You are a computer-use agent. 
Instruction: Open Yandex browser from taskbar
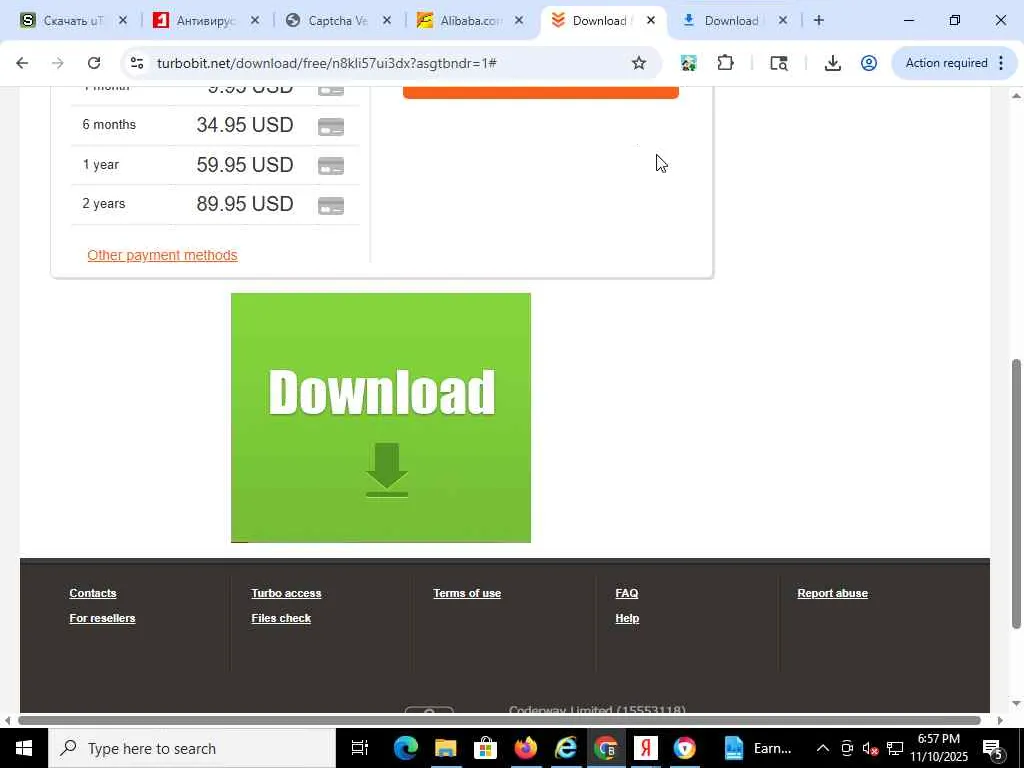point(645,748)
